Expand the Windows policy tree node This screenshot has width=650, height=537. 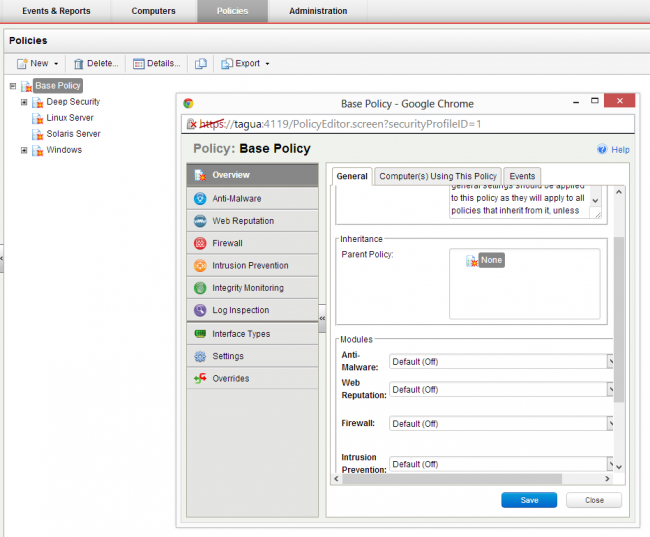(x=24, y=150)
